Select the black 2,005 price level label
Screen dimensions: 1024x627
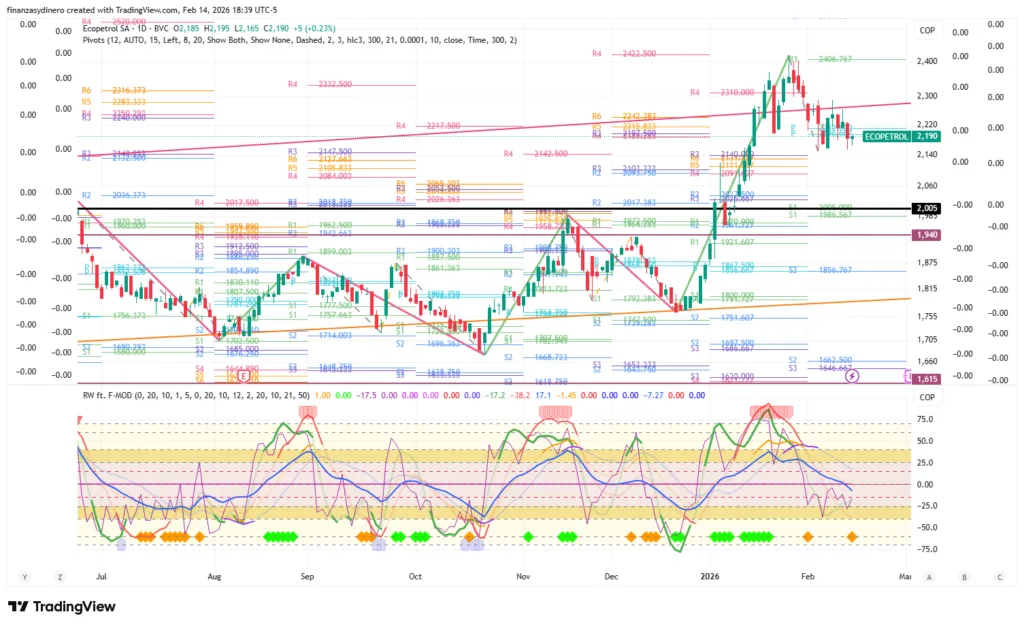(x=925, y=209)
